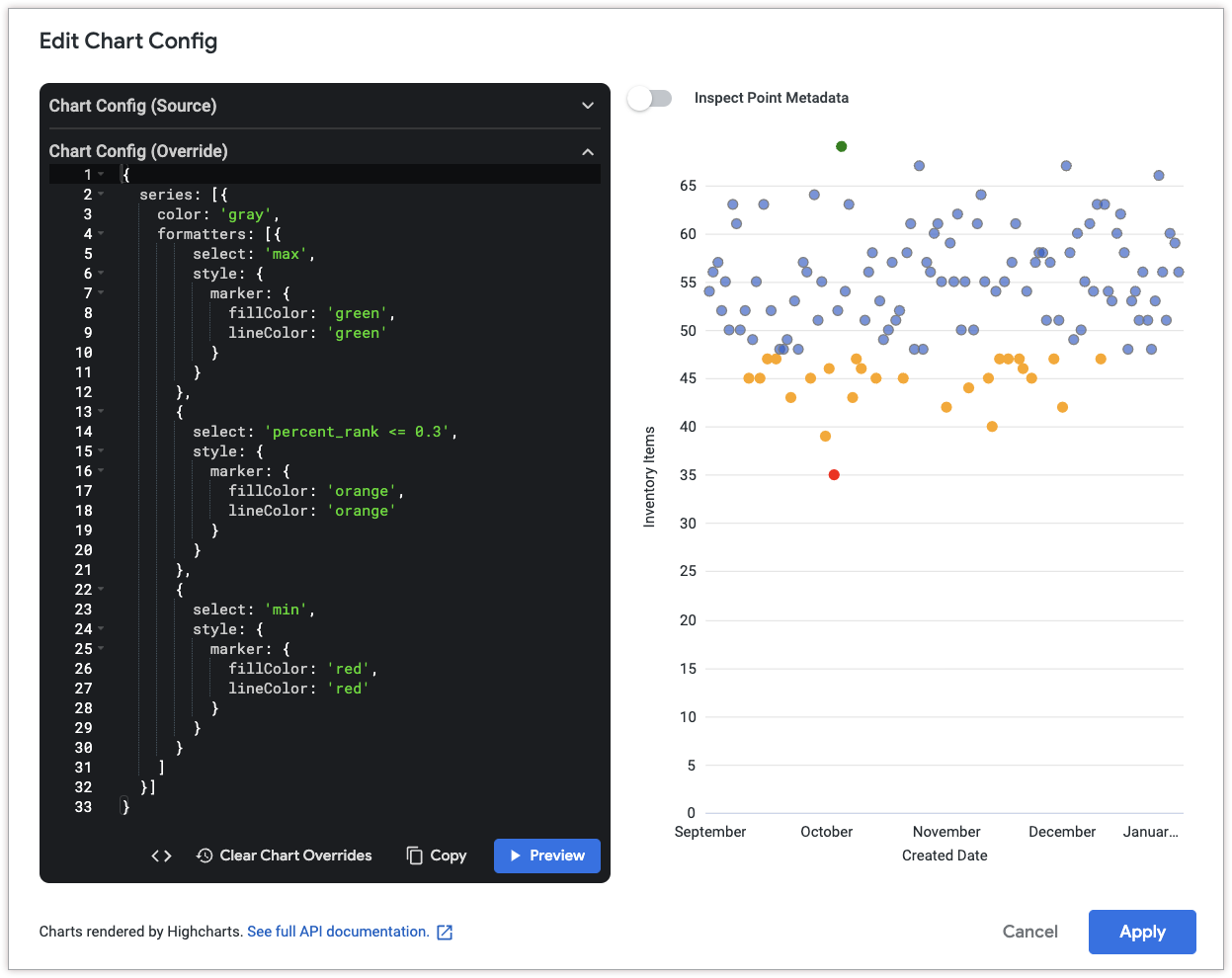This screenshot has width=1232, height=978.
Task: Click the Clear Chart Overrides history icon
Action: click(x=205, y=856)
